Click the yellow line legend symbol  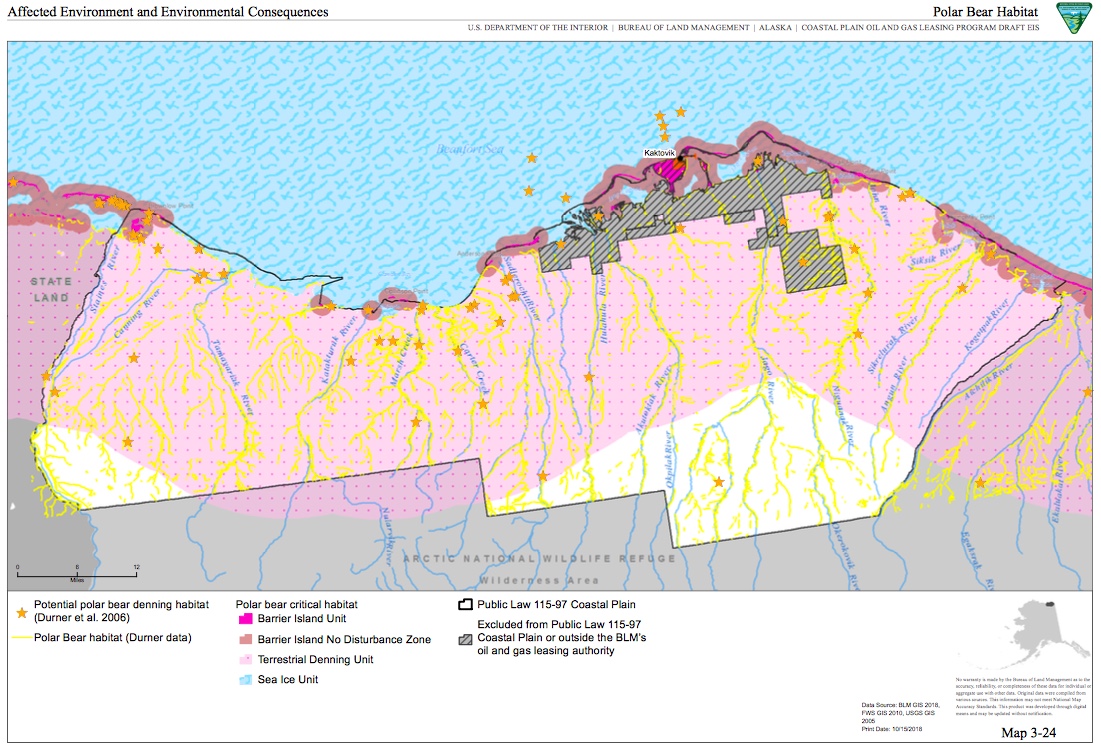(x=21, y=636)
